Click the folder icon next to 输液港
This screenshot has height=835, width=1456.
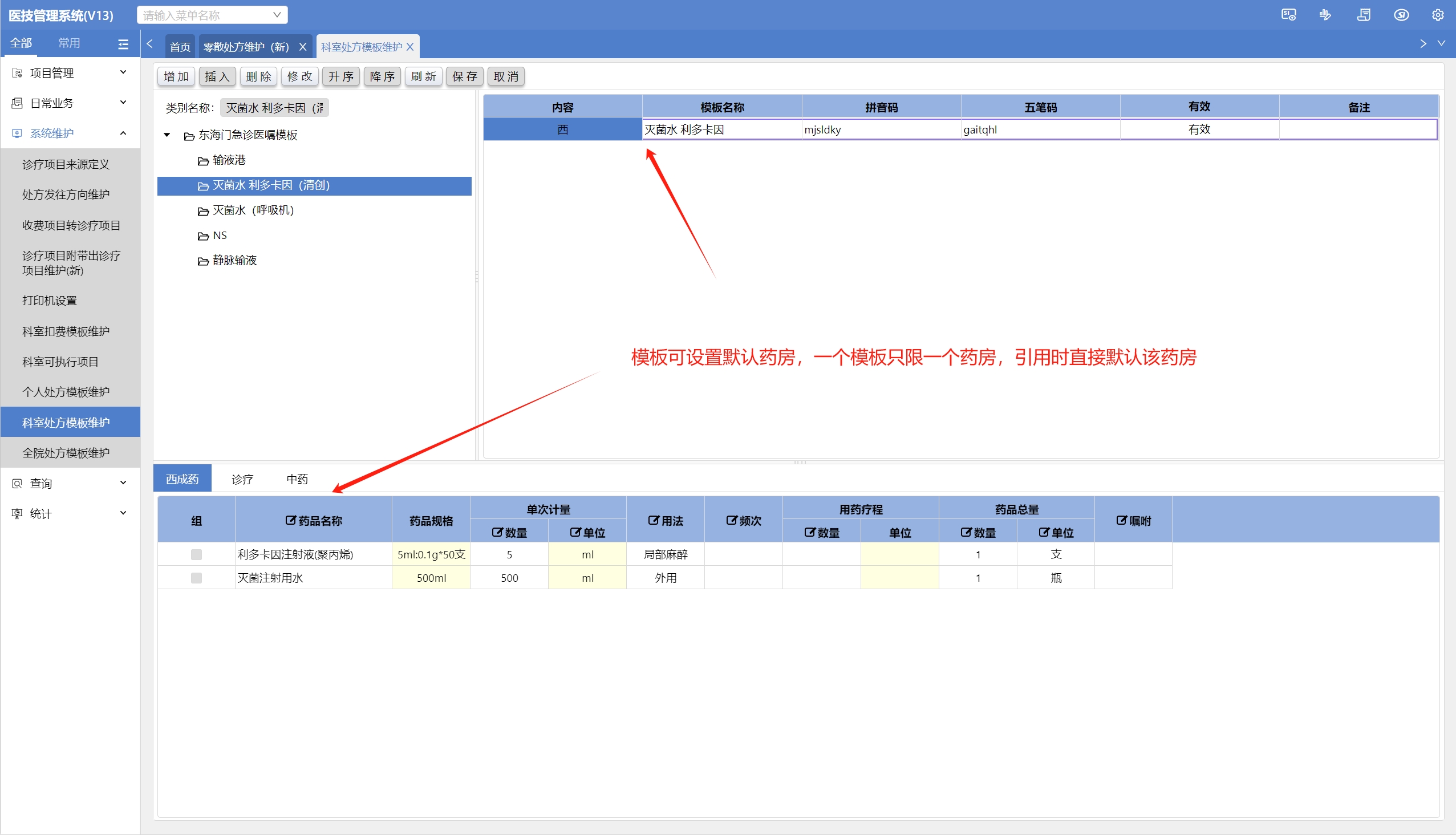pyautogui.click(x=203, y=161)
